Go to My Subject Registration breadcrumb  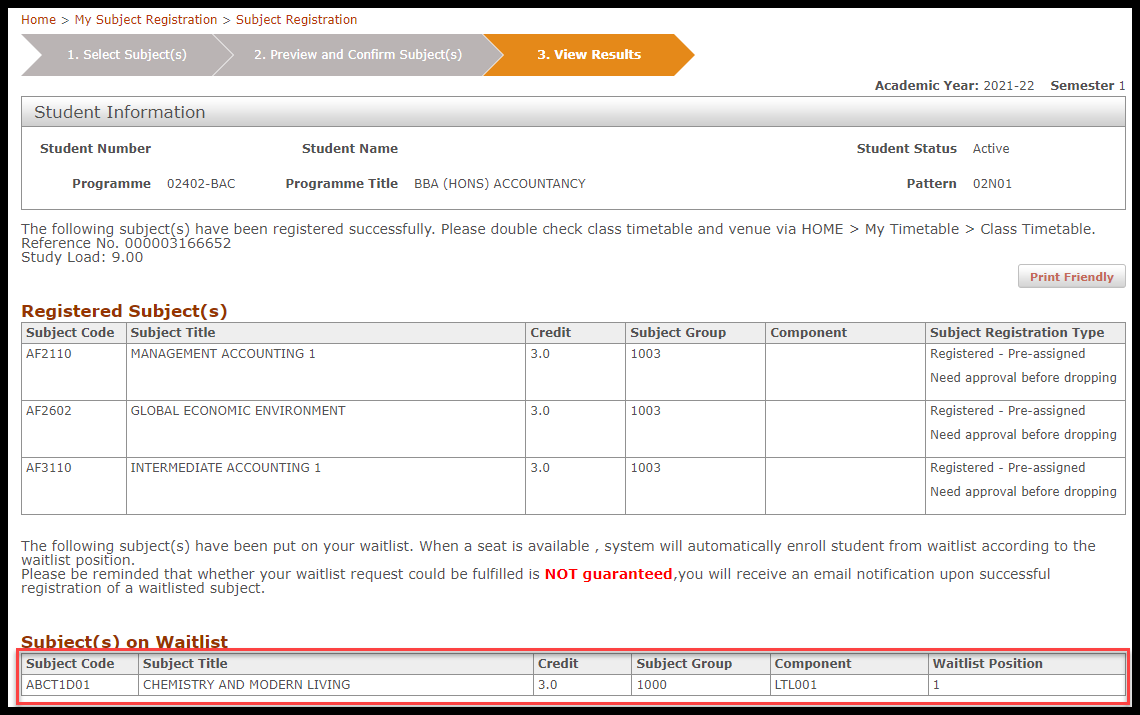(x=145, y=20)
